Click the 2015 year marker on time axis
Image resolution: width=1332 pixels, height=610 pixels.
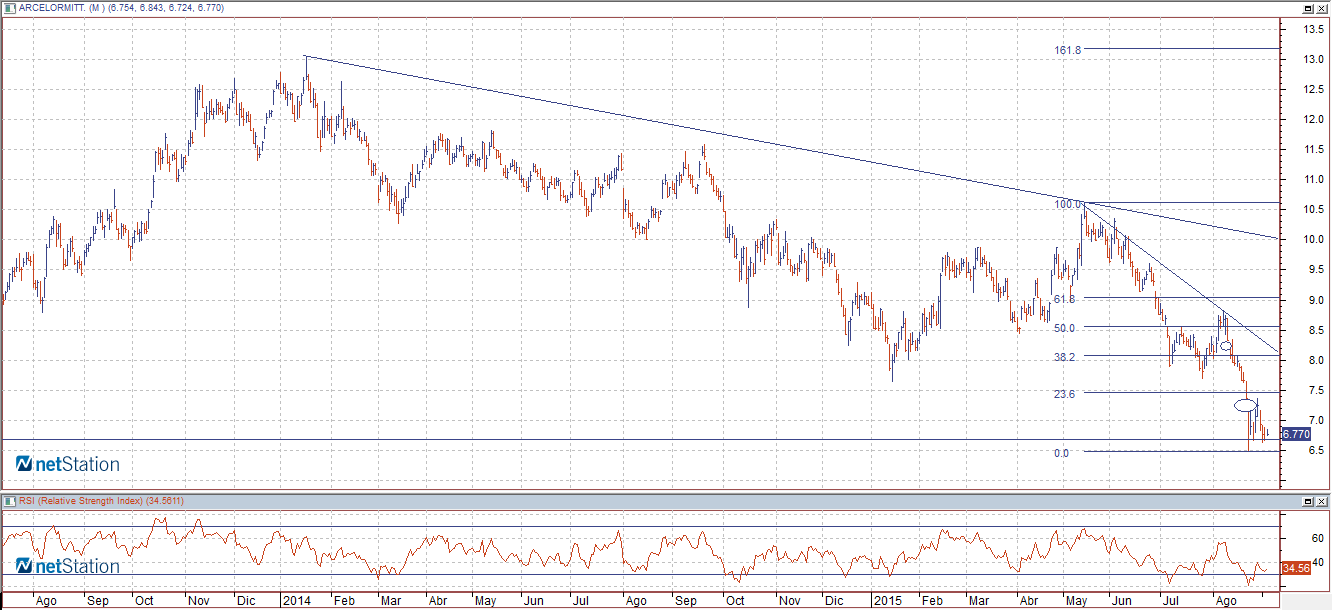[x=888, y=601]
